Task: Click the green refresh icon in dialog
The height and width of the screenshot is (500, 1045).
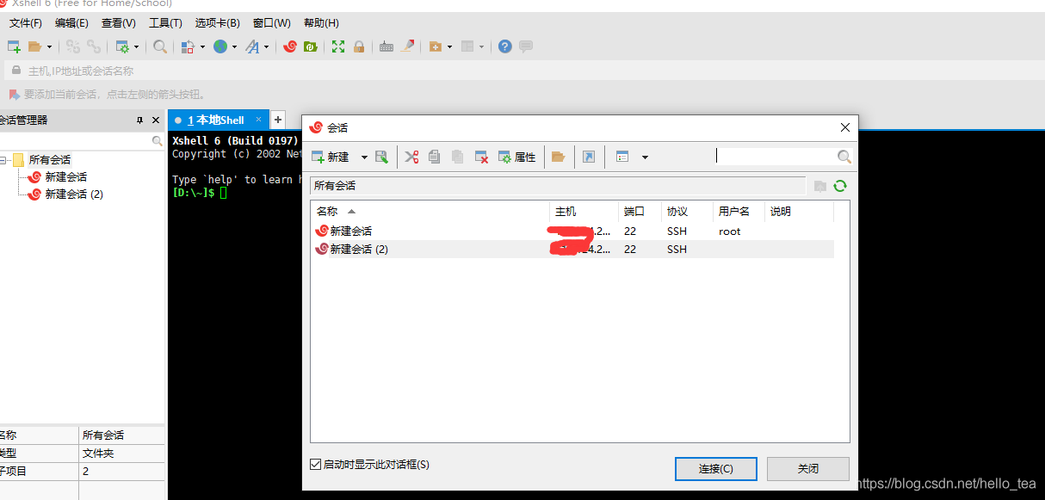Action: coord(840,186)
